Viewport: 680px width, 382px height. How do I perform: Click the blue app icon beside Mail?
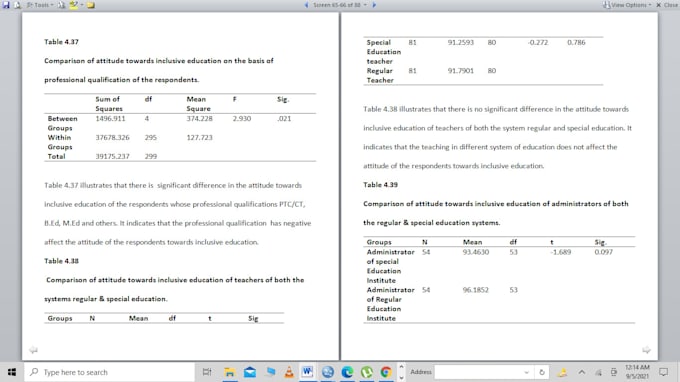271,372
